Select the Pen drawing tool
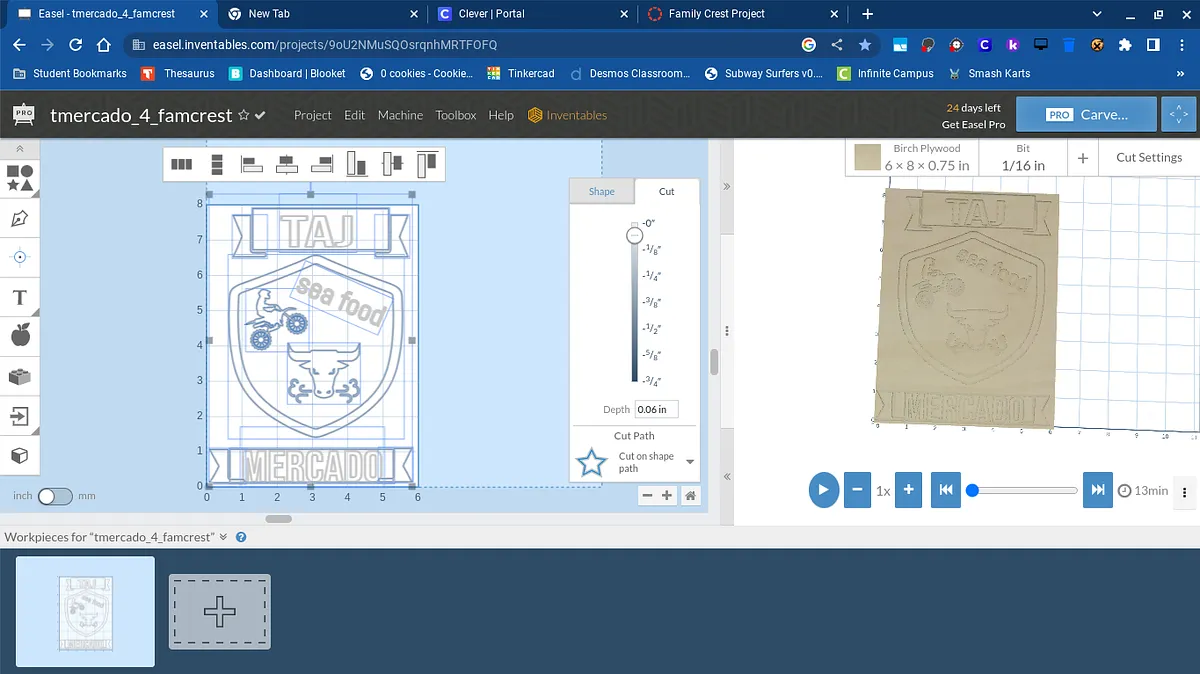 (x=19, y=218)
